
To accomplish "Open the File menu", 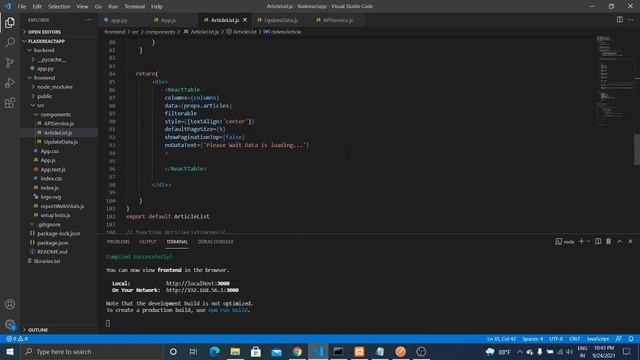I will (22, 6).
